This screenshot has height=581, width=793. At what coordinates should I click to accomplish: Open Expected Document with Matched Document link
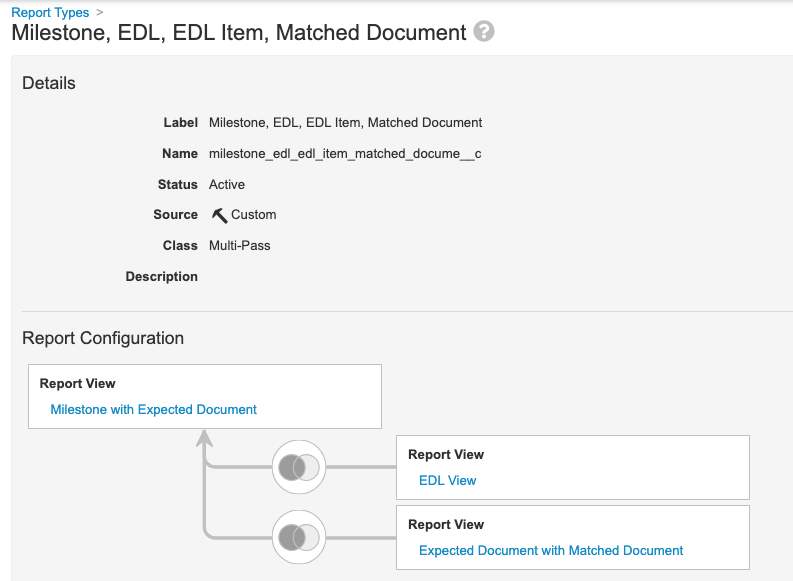point(551,550)
